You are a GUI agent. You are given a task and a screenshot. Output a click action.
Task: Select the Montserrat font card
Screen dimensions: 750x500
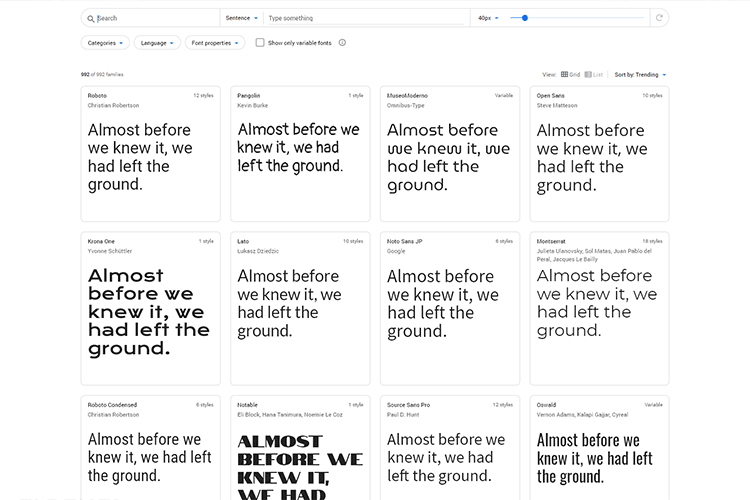pyautogui.click(x=599, y=308)
